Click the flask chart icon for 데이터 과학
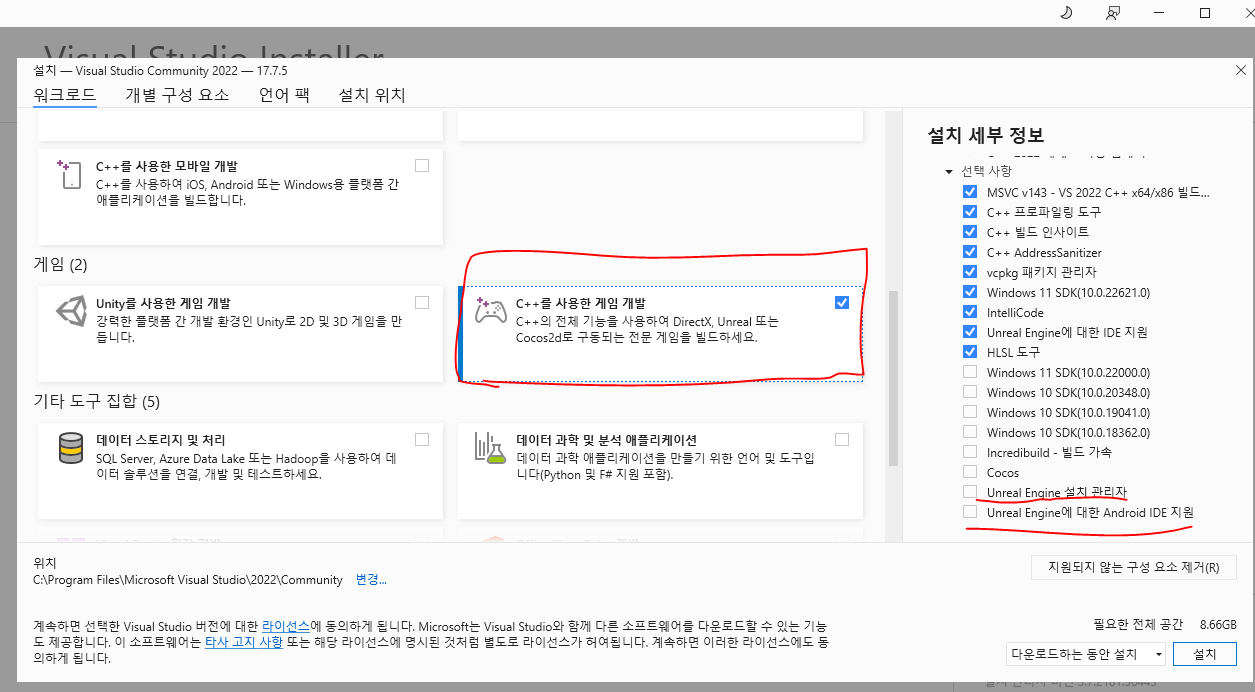The image size is (1255, 692). (490, 449)
